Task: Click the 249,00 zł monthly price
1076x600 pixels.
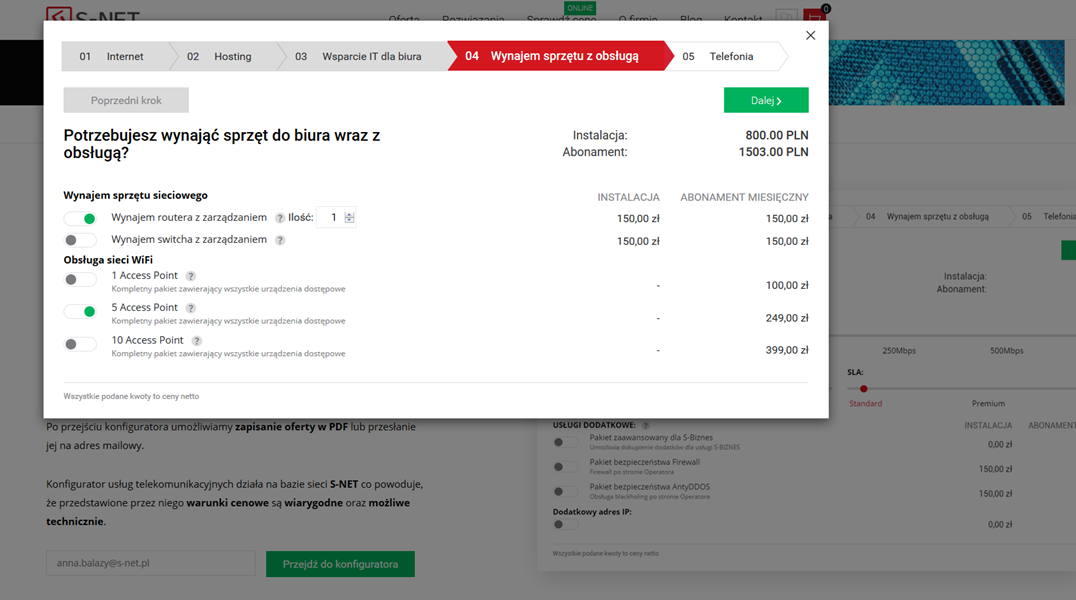Action: [787, 318]
